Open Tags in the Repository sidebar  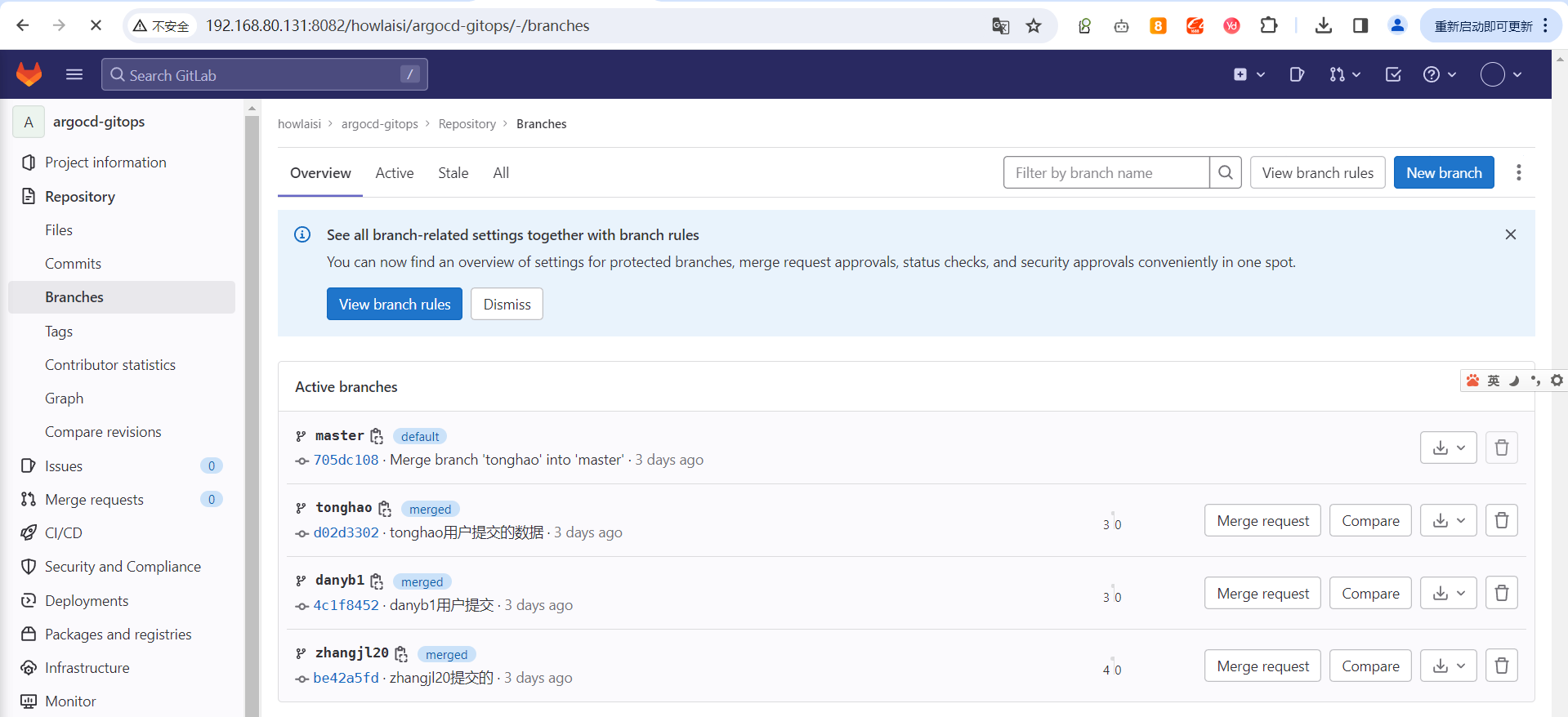(x=59, y=331)
